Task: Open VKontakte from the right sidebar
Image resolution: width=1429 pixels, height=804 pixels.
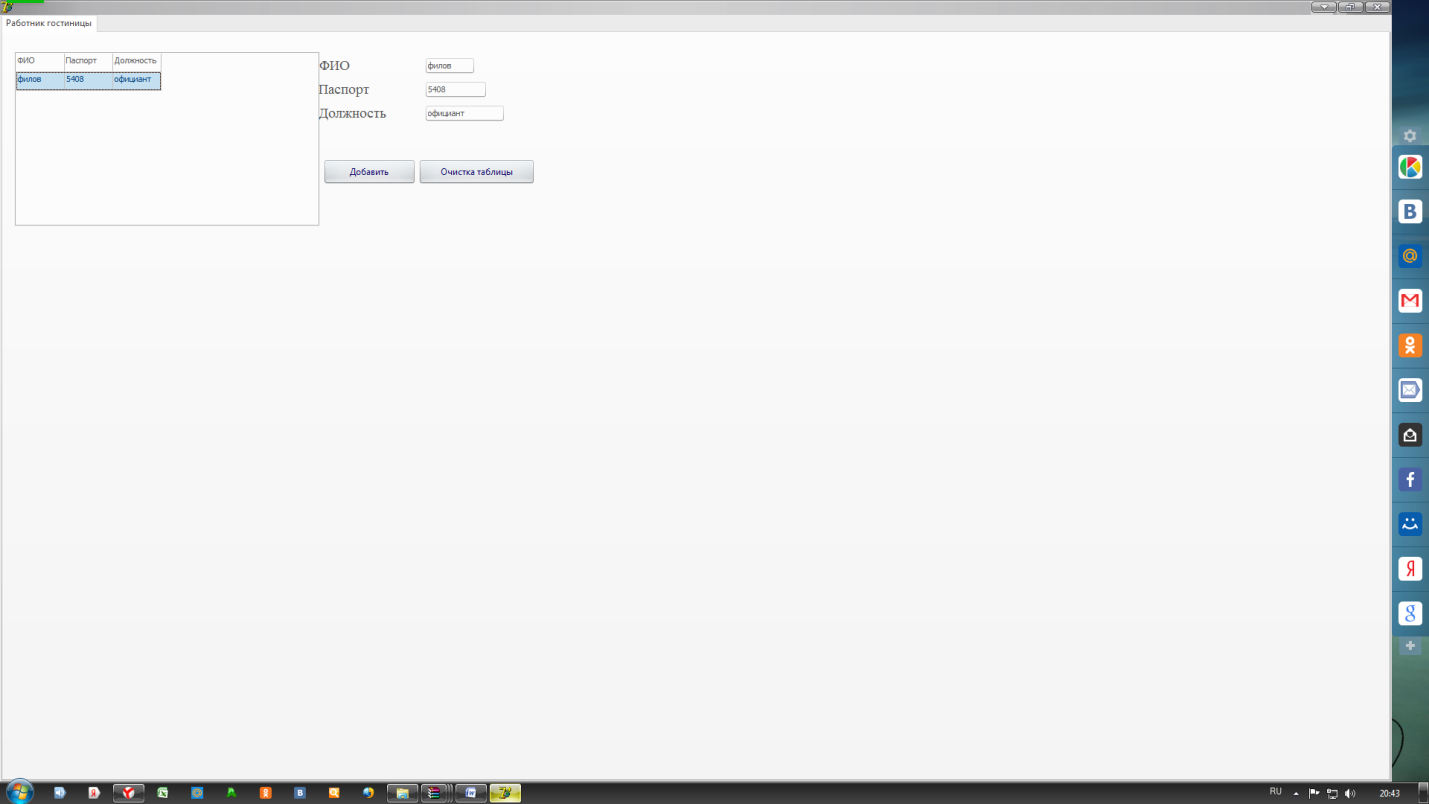Action: 1410,211
